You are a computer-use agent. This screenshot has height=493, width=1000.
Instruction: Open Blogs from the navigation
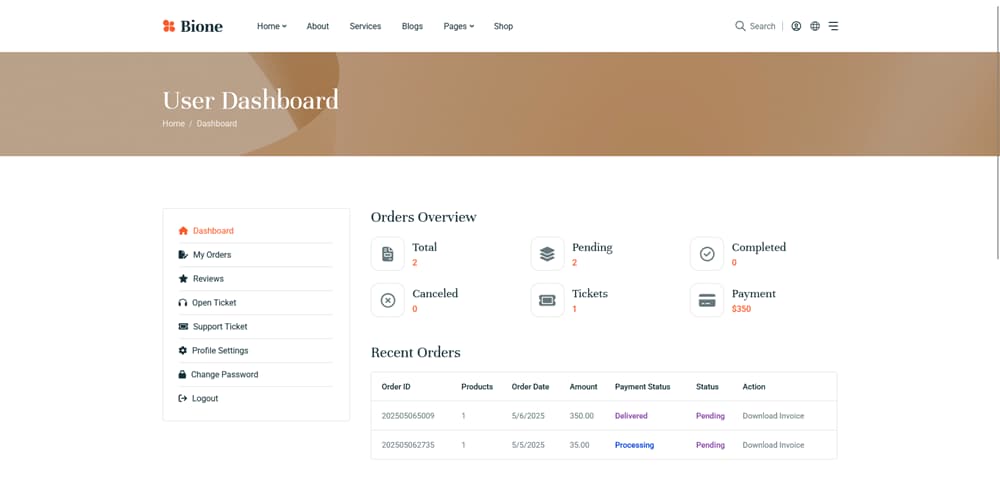click(412, 26)
